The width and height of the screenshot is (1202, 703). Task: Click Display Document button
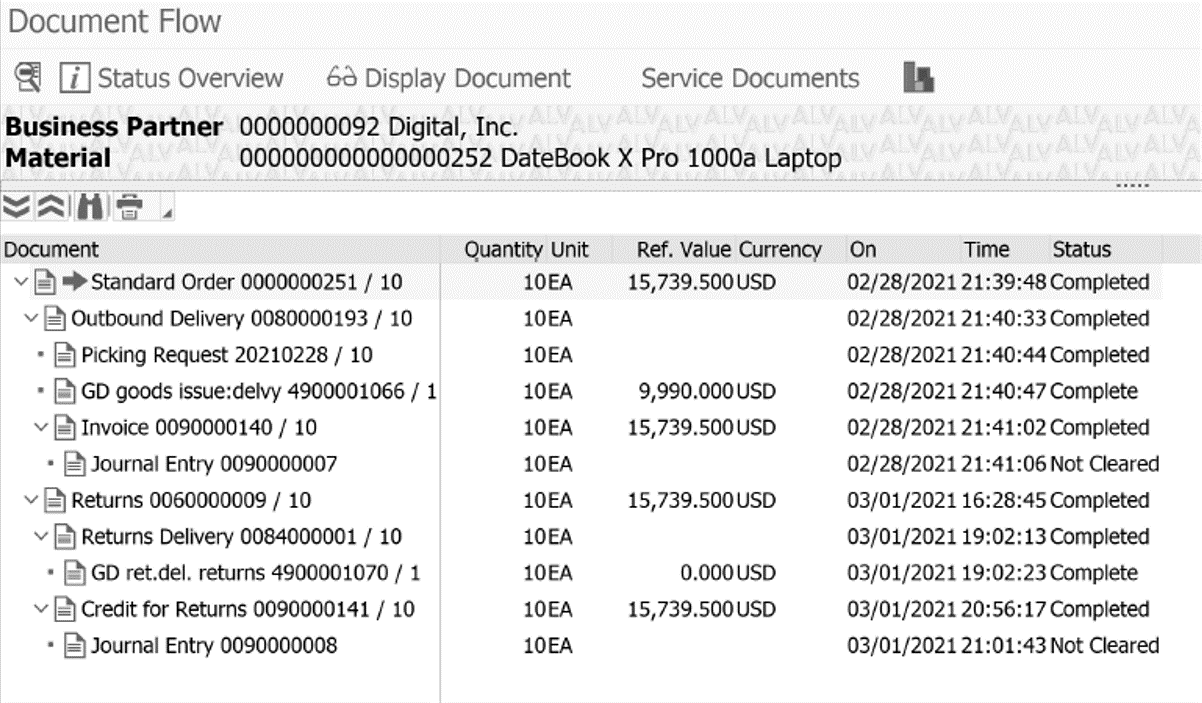coord(449,78)
